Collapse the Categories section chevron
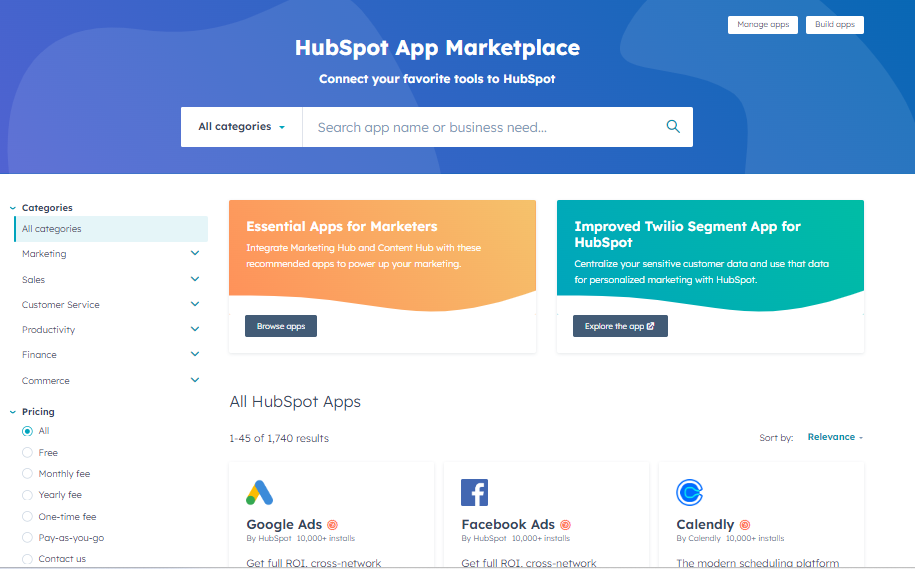915x569 pixels. pyautogui.click(x=13, y=208)
